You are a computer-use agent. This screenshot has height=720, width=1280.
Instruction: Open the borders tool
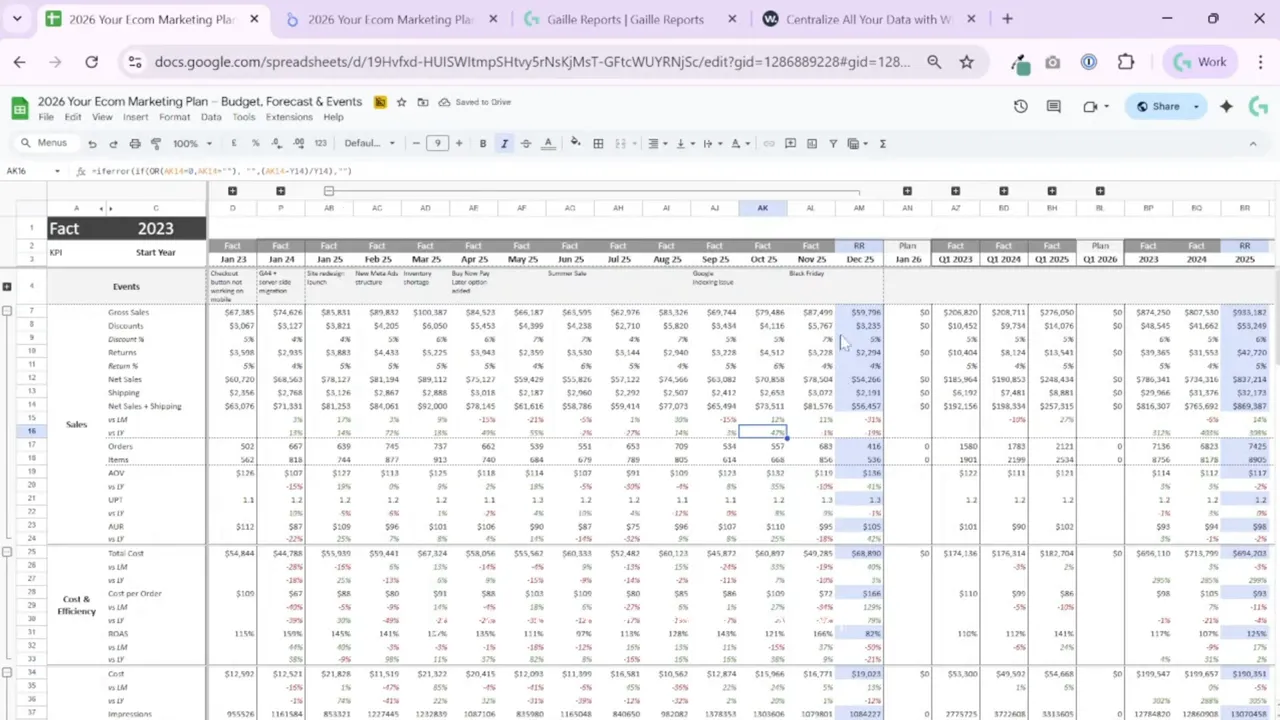(x=598, y=143)
